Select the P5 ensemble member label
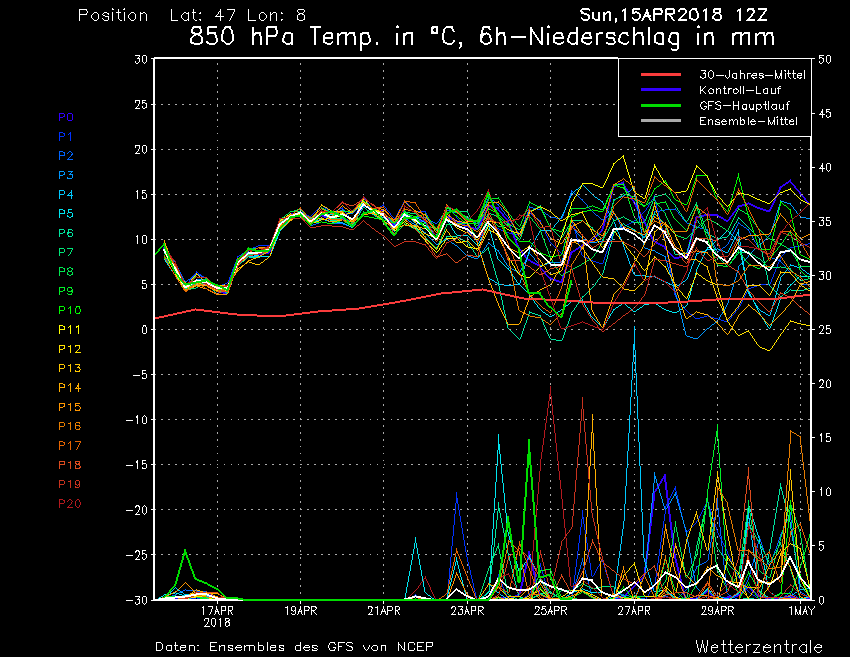The image size is (850, 657). [x=65, y=213]
